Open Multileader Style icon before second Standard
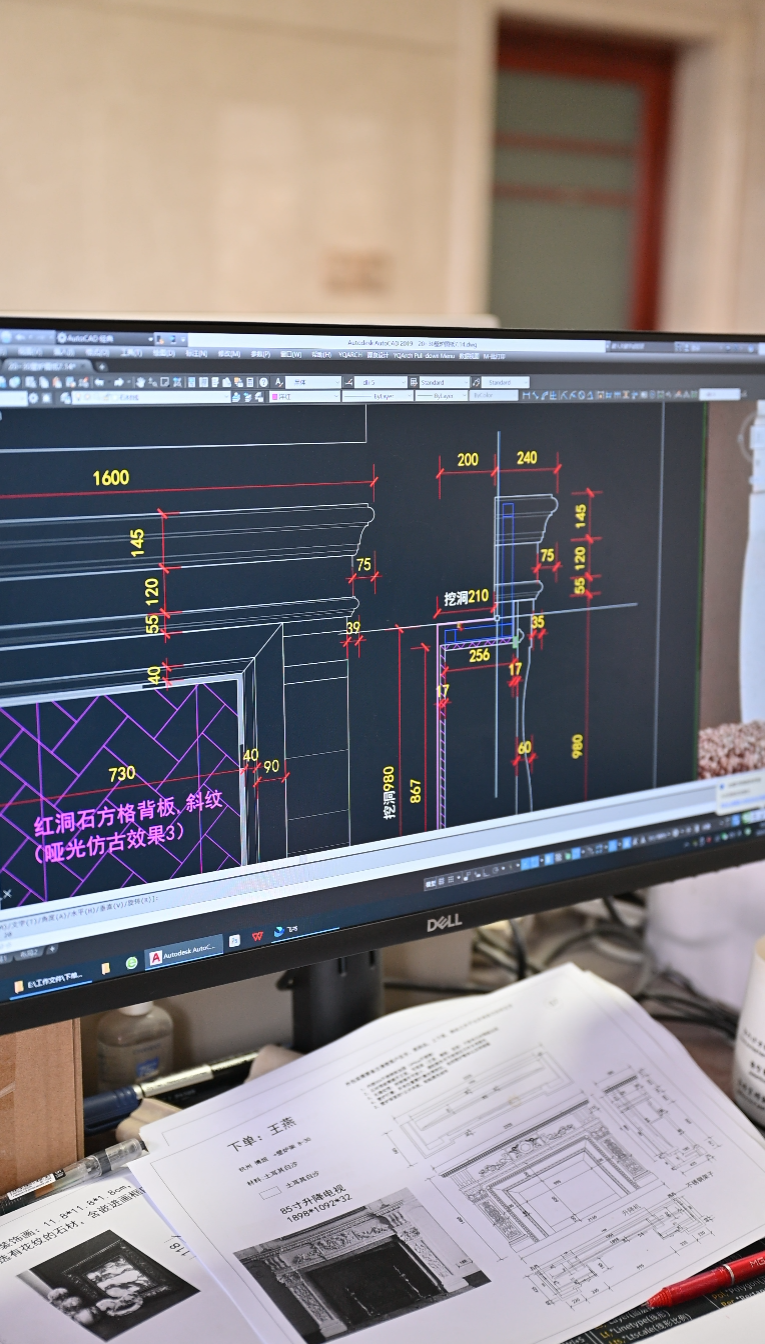This screenshot has width=765, height=1344. (475, 382)
